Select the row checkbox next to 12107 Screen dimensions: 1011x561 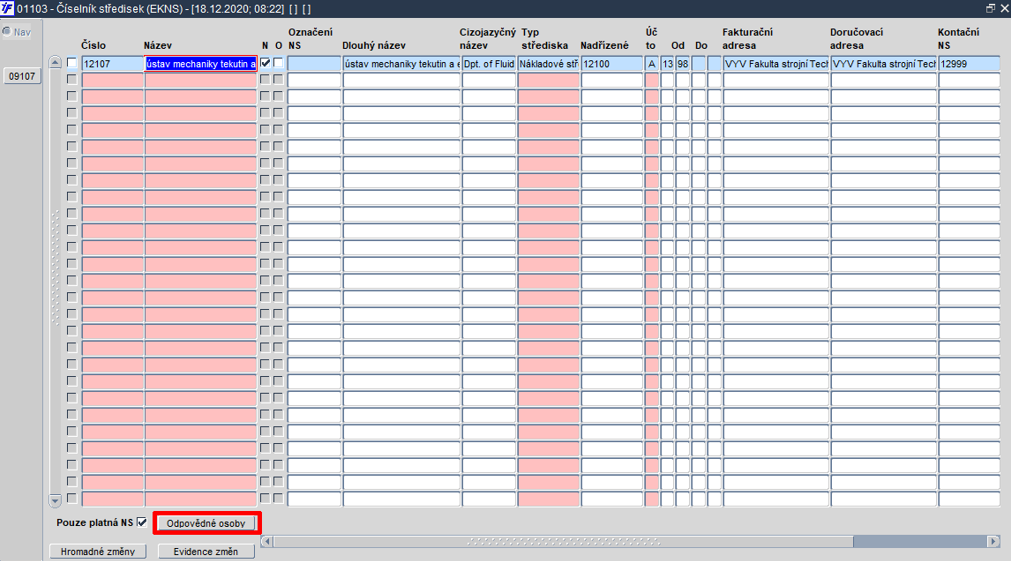[72, 63]
